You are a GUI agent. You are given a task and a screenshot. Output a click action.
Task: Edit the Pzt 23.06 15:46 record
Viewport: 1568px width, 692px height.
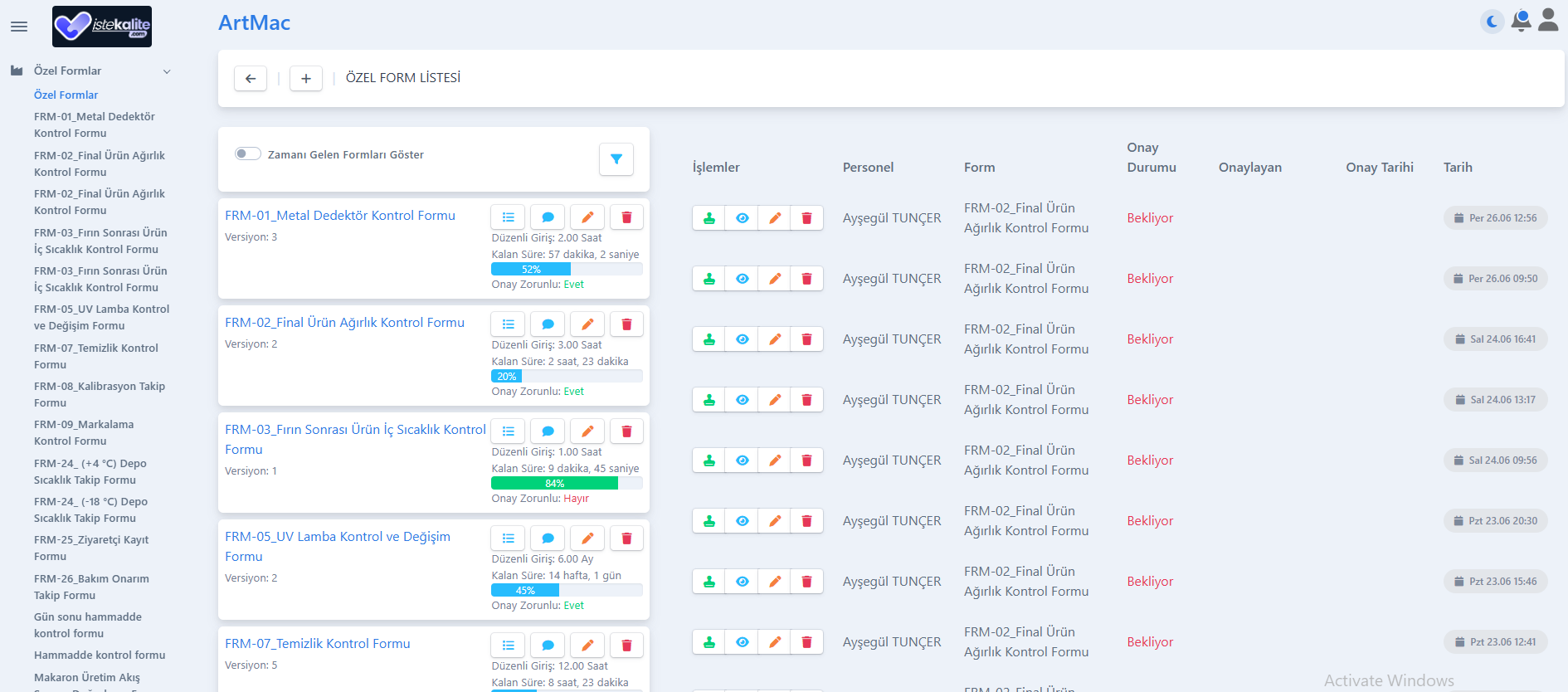point(775,582)
